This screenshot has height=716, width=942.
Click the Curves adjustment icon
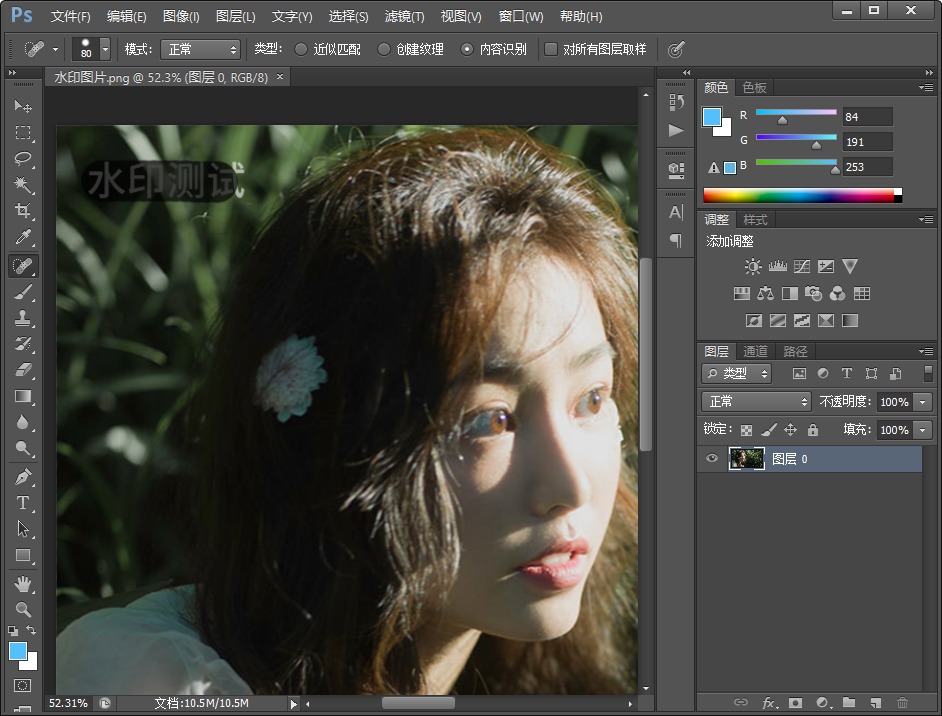801,266
